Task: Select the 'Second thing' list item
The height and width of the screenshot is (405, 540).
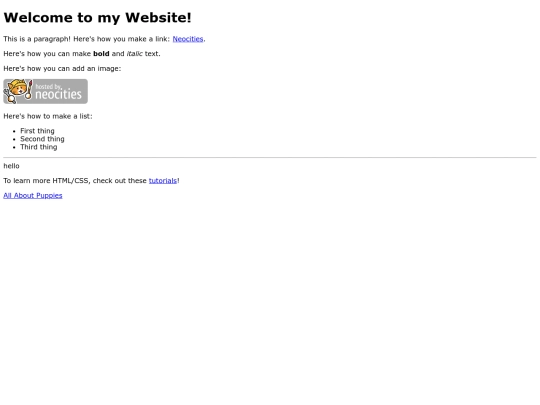Action: tap(42, 139)
